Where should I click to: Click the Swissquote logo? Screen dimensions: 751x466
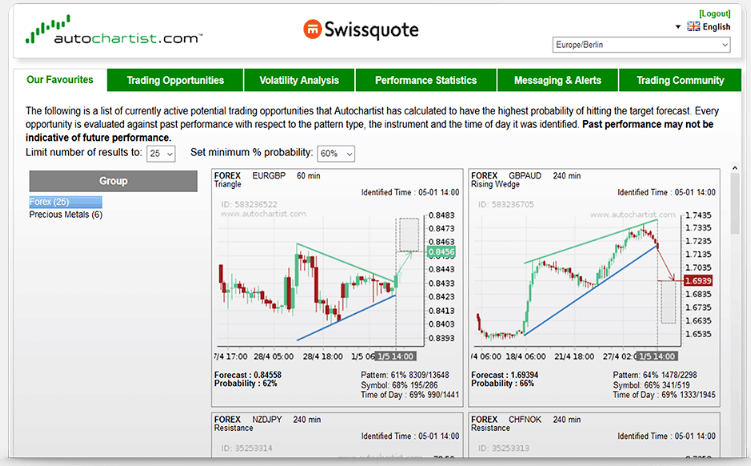[361, 30]
